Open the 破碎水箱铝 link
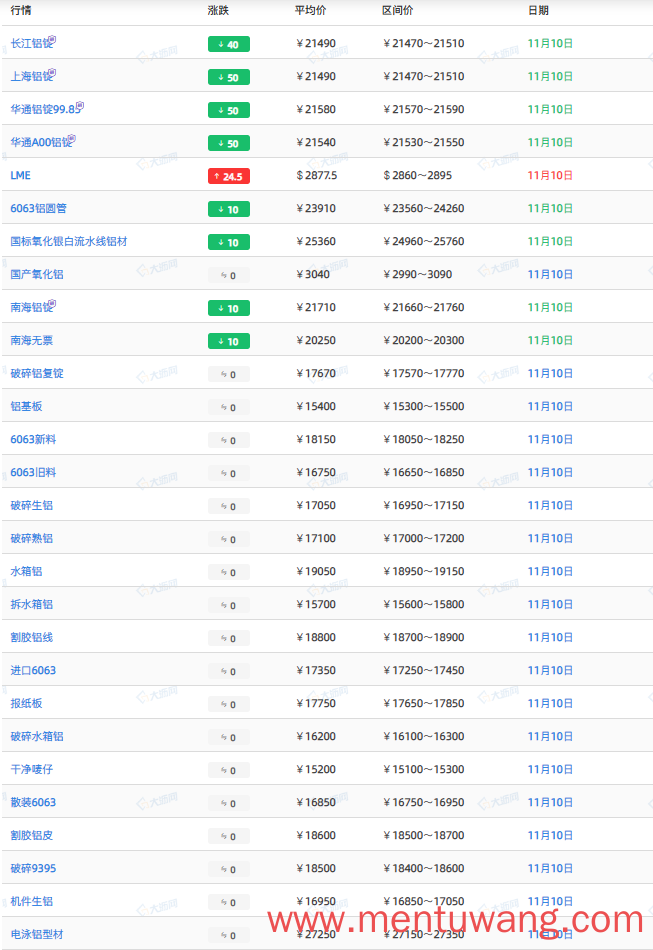 pos(37,736)
